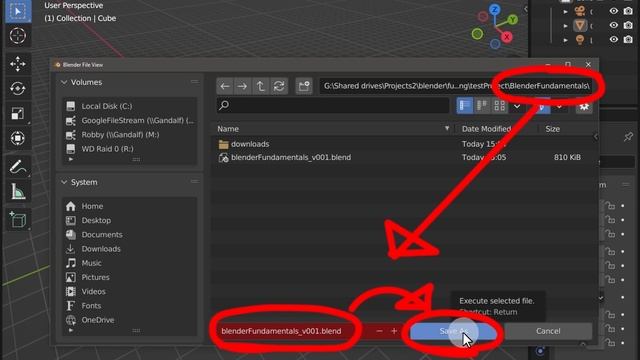Toggle sort direction arrow on Name column

click(x=447, y=129)
